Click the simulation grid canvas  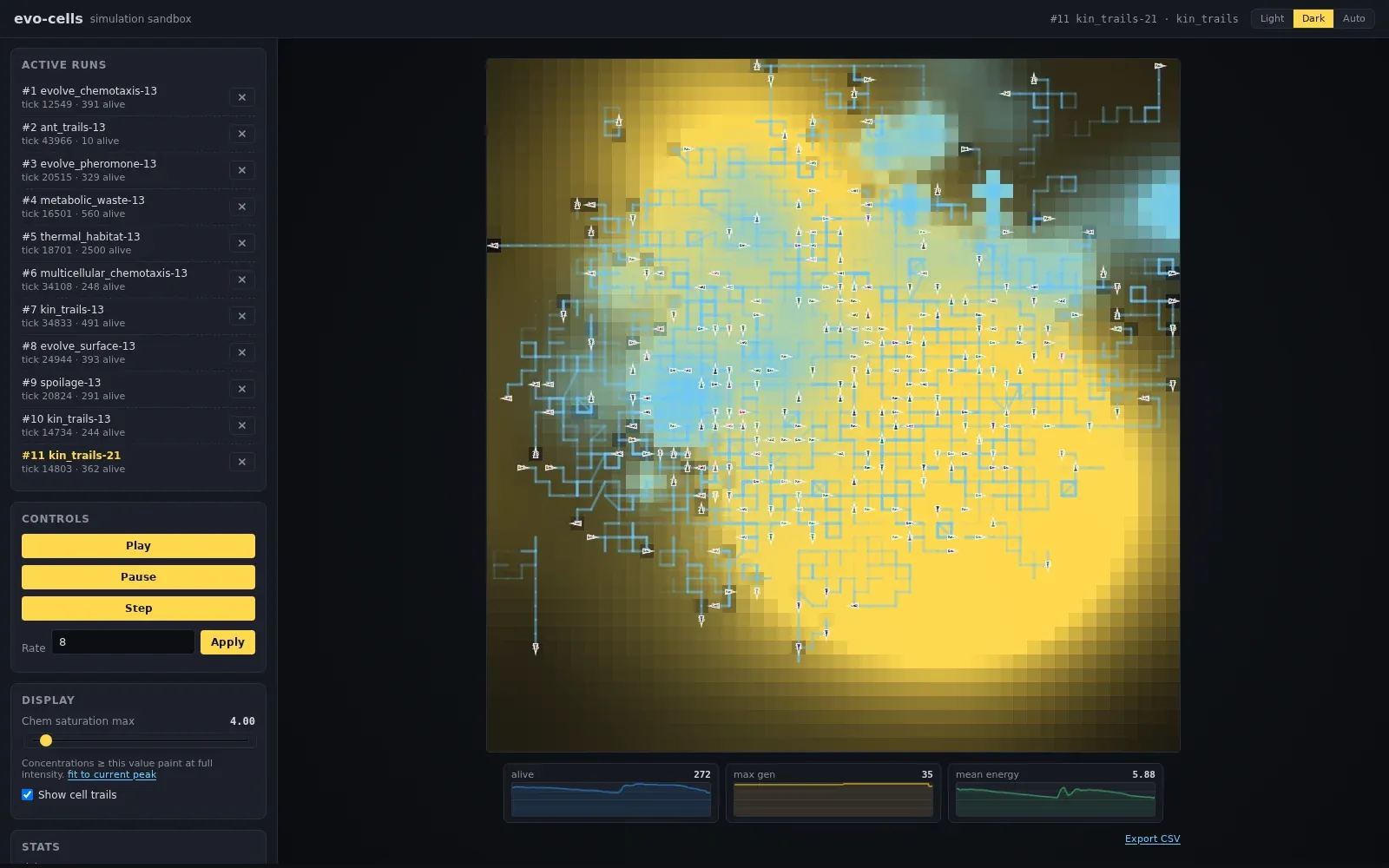click(x=833, y=405)
